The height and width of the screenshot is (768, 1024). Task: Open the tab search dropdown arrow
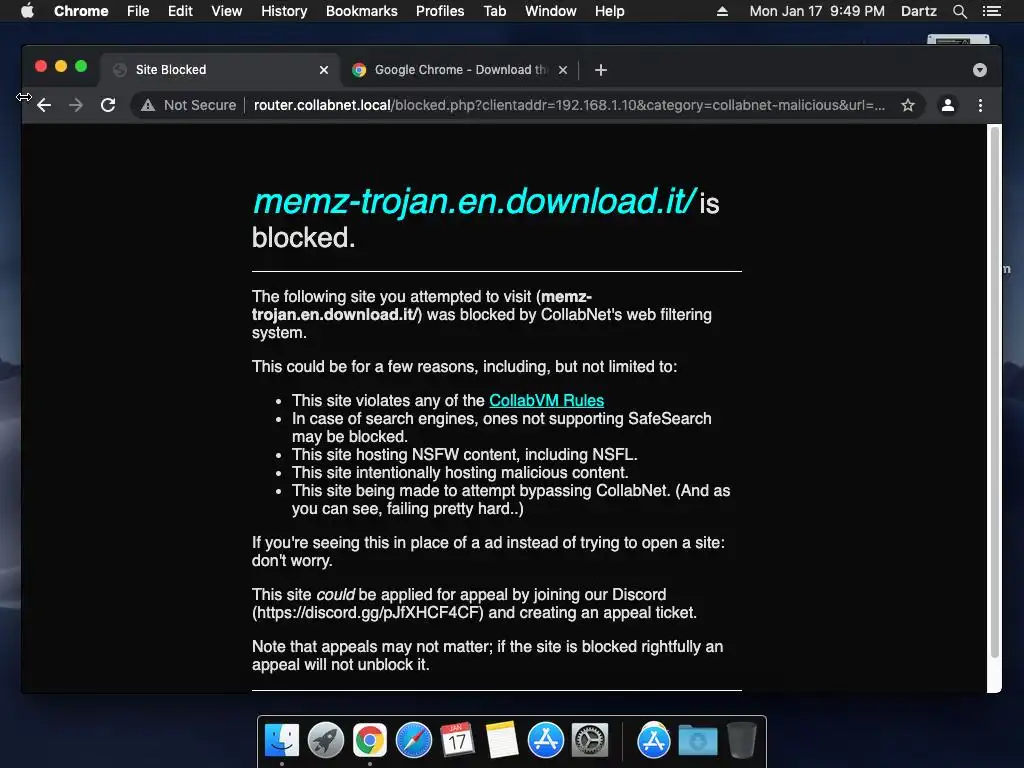(980, 70)
